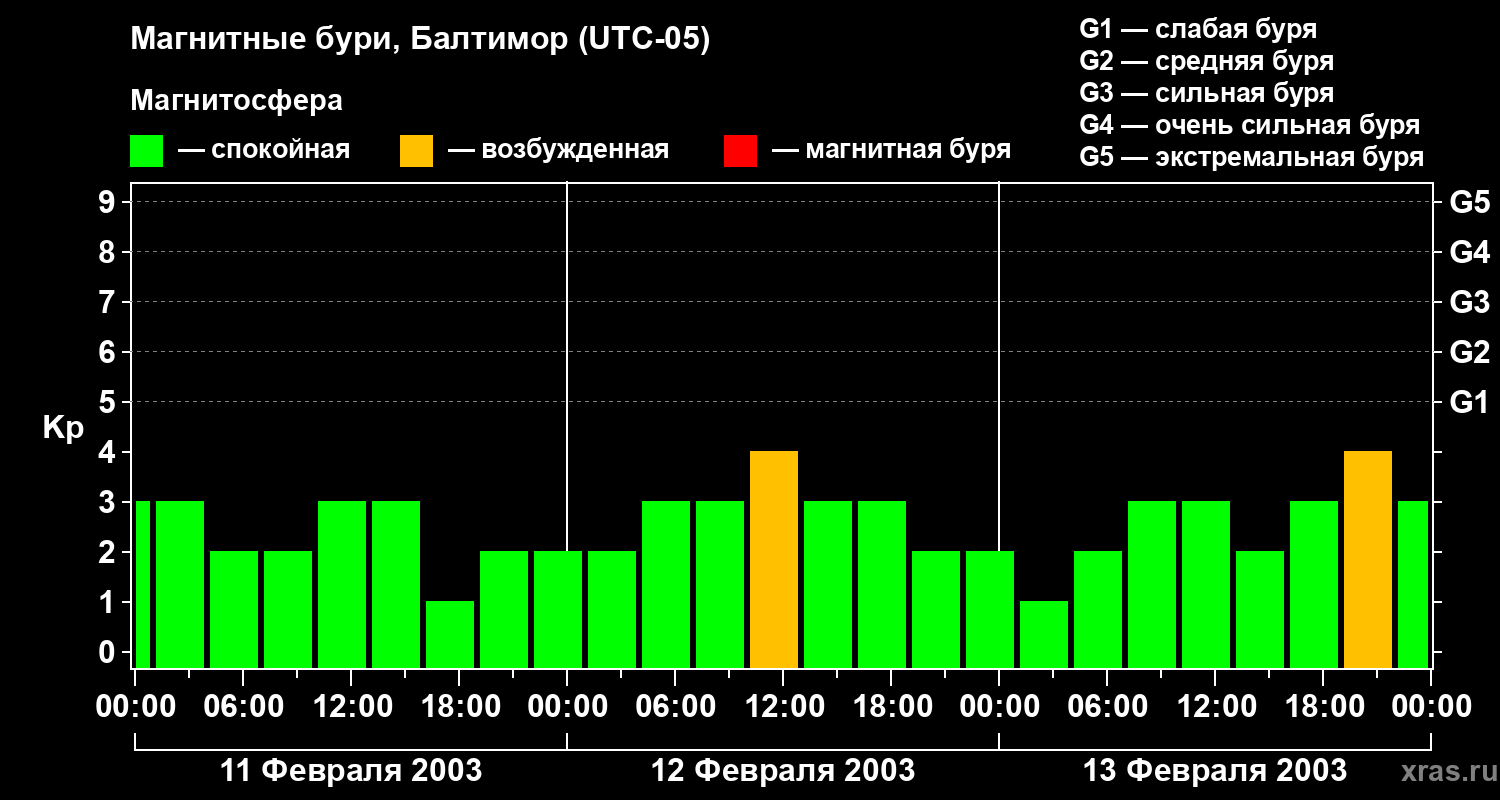Select the orange Kp 4 bar on 12 Февраля
The height and width of the screenshot is (800, 1500).
point(774,560)
